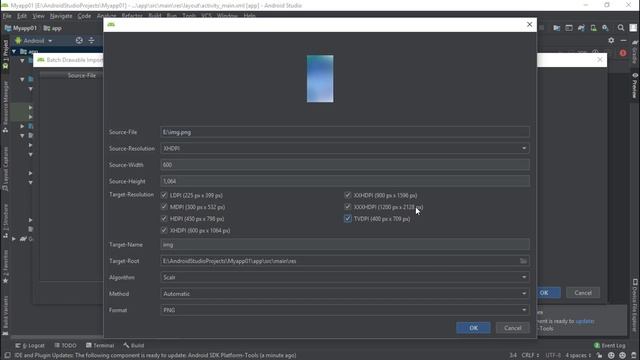Viewport: 640px width, 360px height.
Task: Click the update link in the notification
Action: (x=584, y=321)
